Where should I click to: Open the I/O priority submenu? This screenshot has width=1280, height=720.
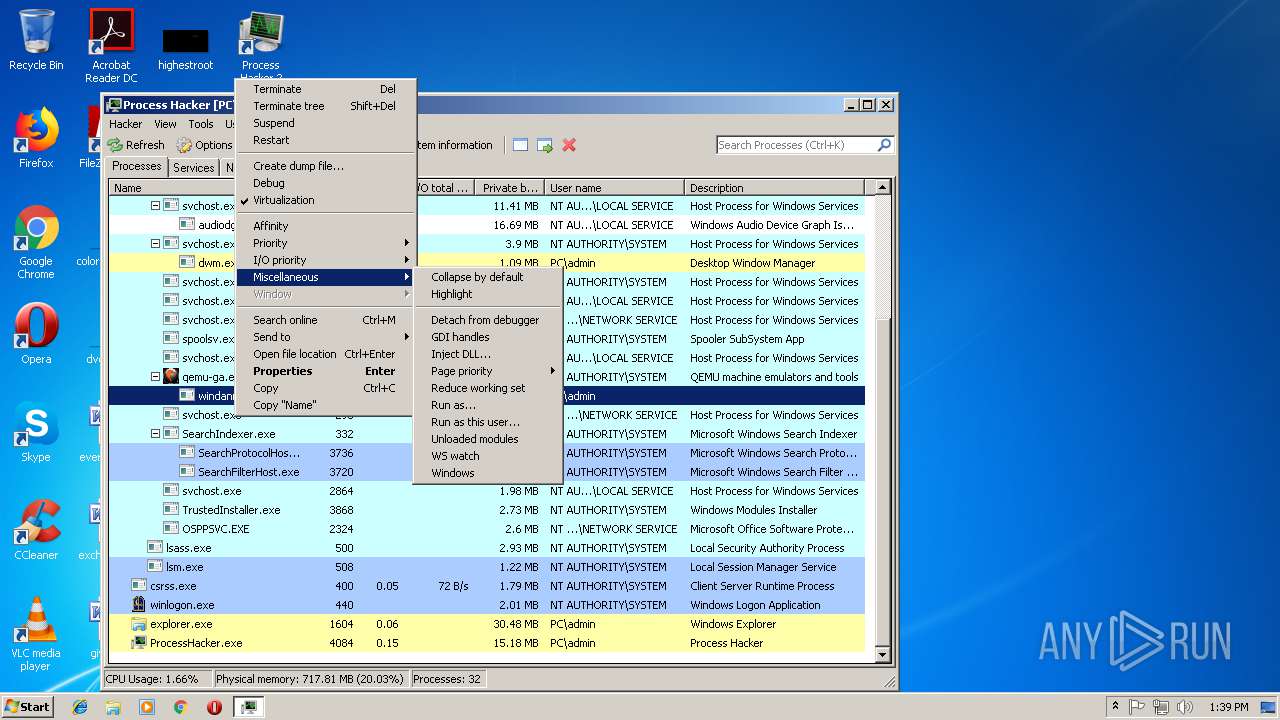click(325, 260)
